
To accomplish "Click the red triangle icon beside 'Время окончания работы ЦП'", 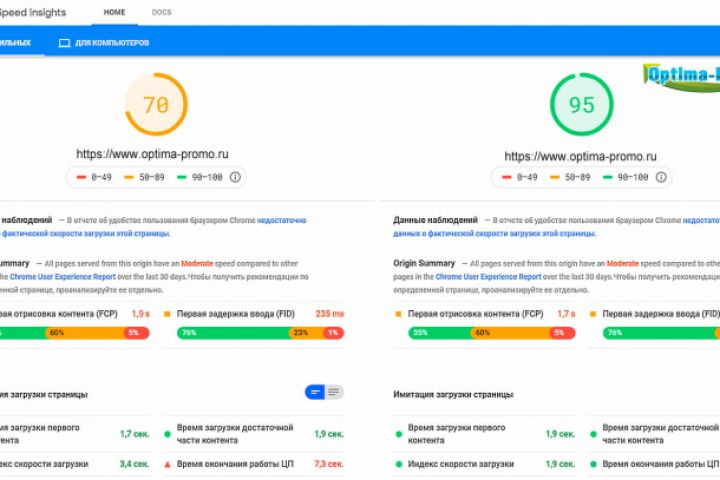I will coord(168,464).
